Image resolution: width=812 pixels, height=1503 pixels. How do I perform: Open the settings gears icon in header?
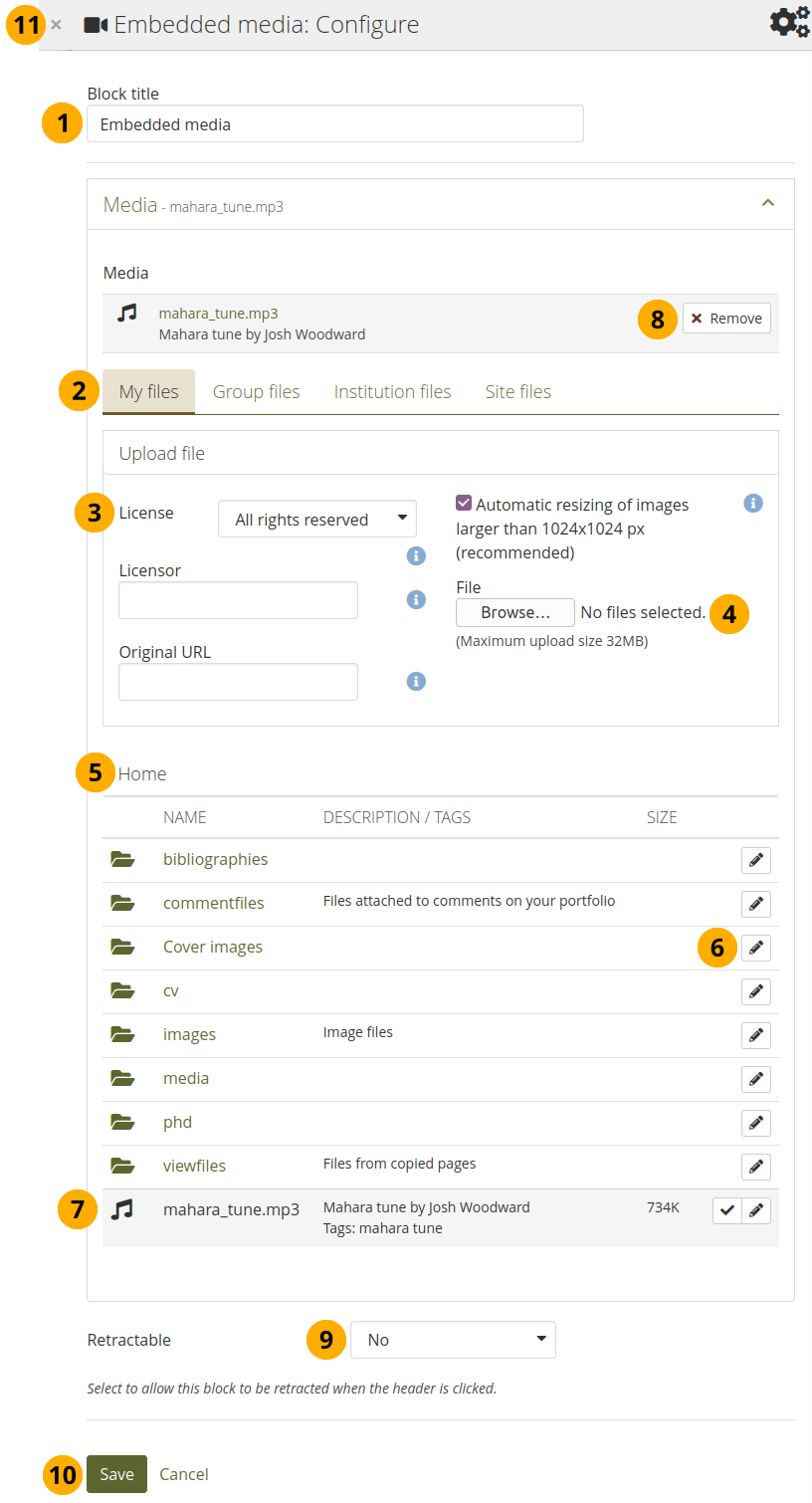coord(789,22)
